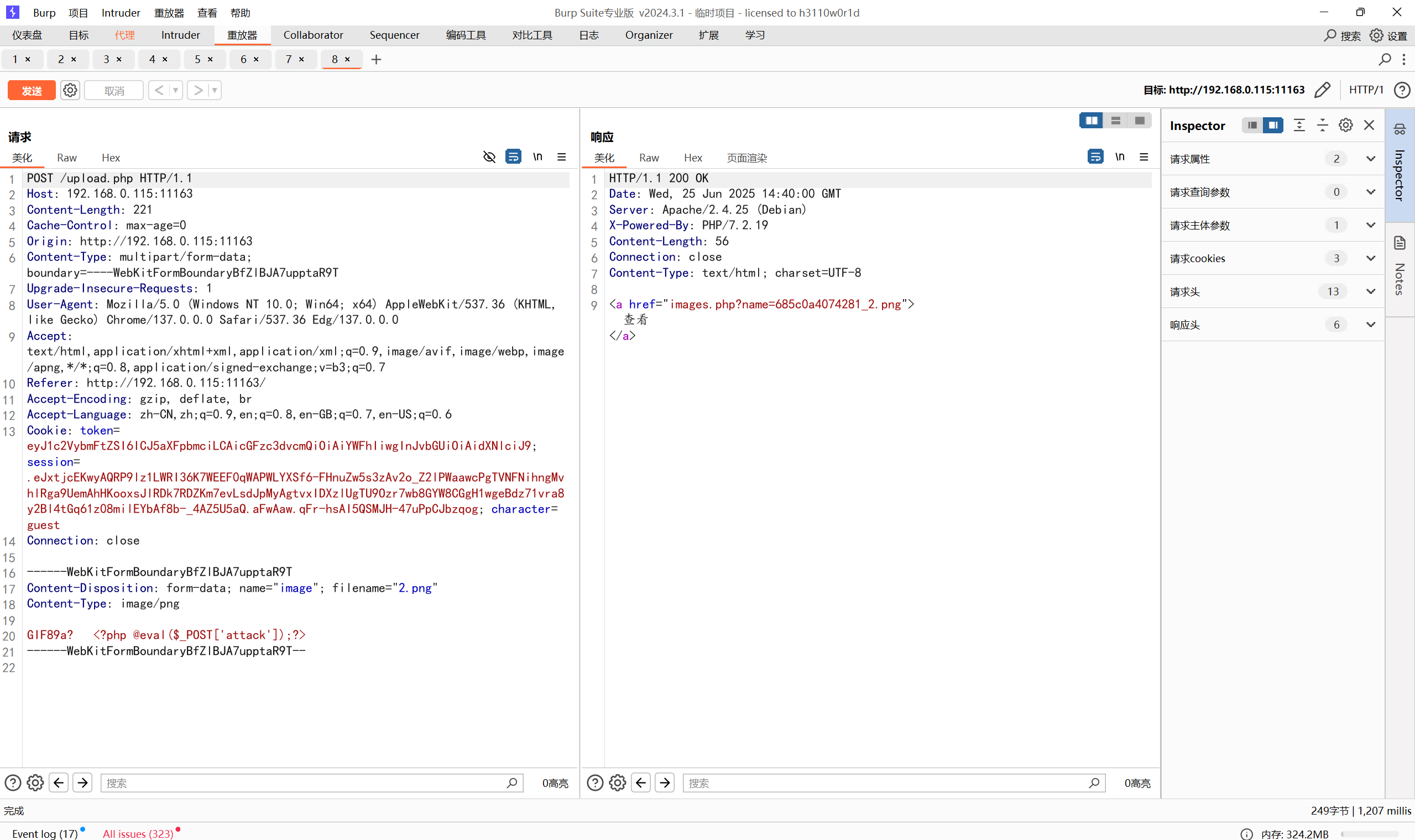Open the 代理 proxy tab
This screenshot has width=1415, height=840.
click(124, 35)
